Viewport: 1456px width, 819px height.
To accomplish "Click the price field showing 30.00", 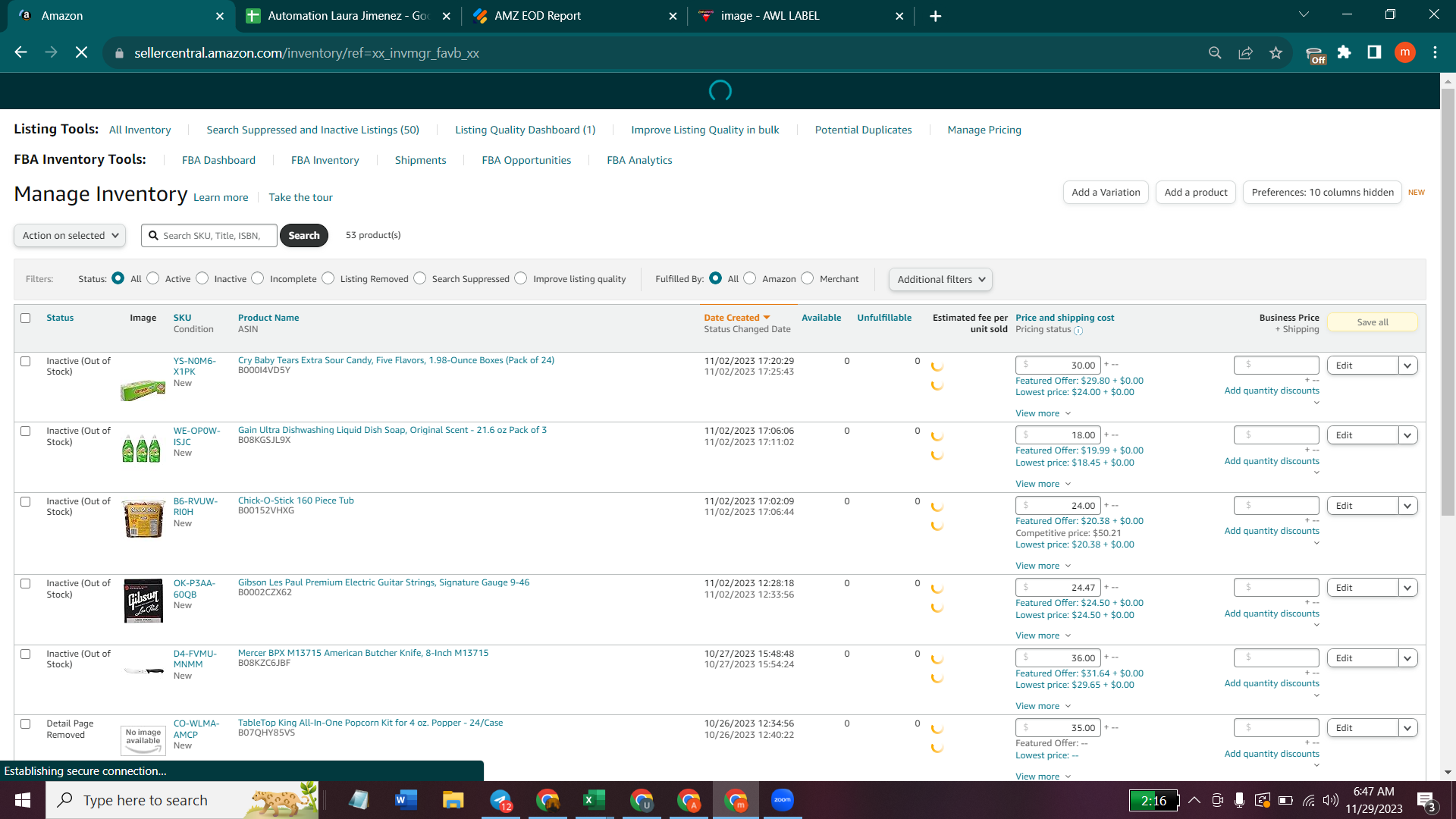I will tap(1058, 366).
